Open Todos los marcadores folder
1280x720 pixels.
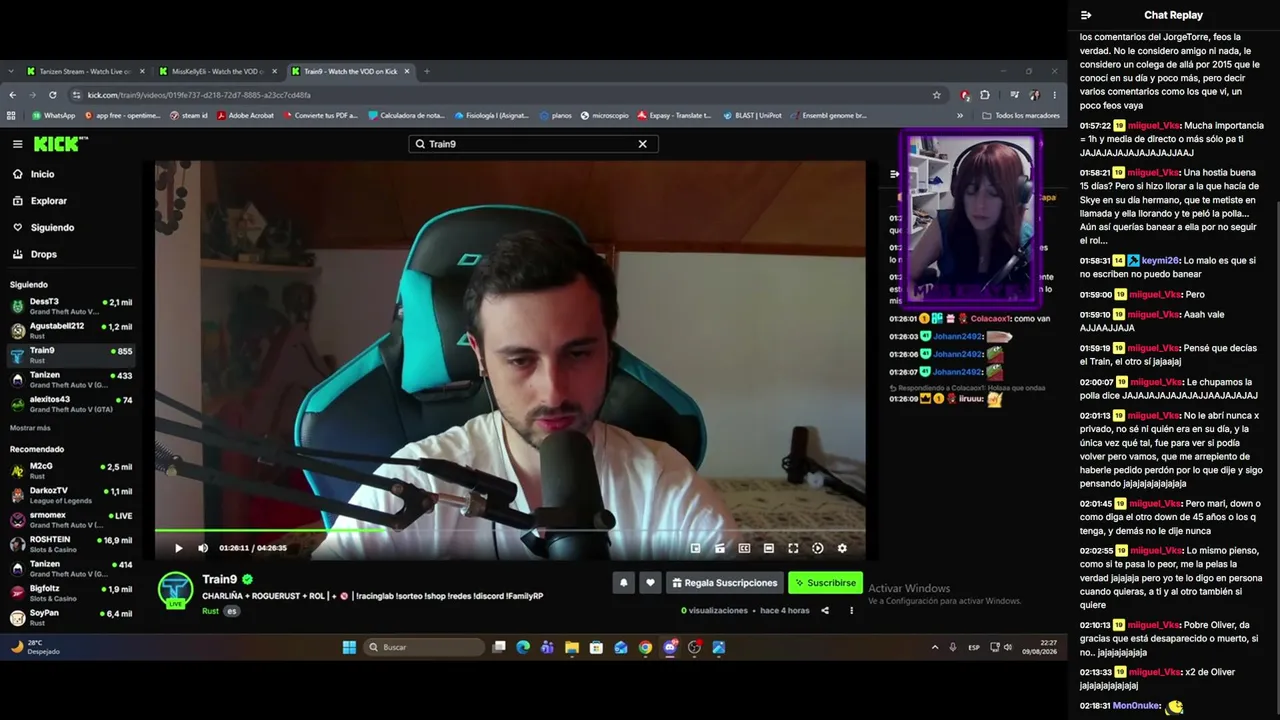[1020, 115]
